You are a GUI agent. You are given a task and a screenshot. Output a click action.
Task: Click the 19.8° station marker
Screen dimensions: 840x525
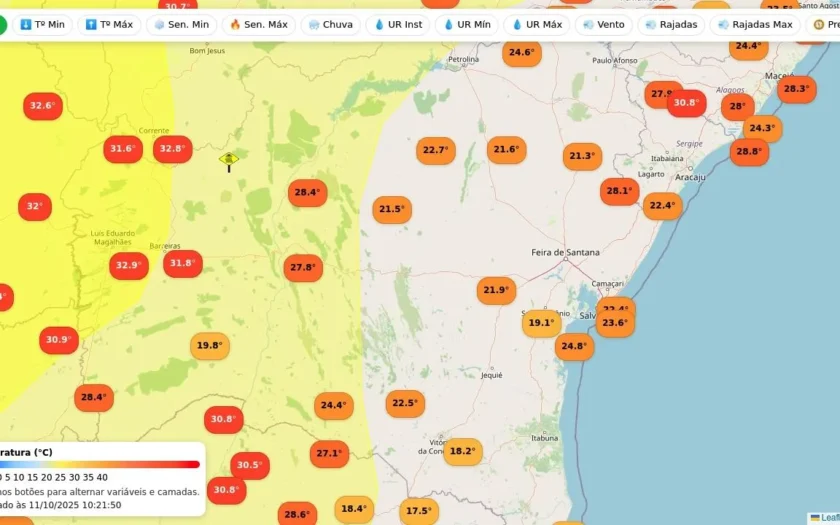pos(210,346)
